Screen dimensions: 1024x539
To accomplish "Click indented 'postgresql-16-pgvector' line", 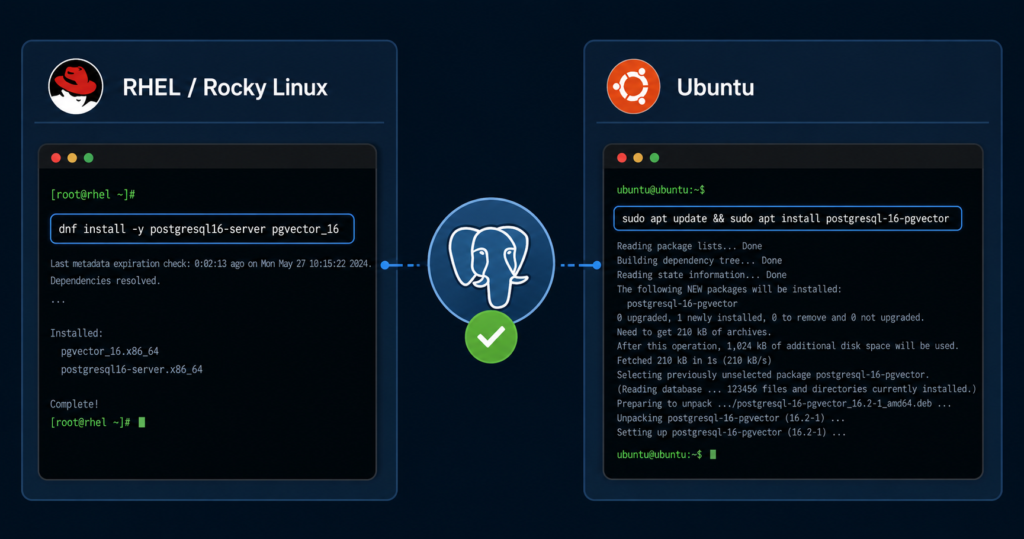I will [x=682, y=304].
